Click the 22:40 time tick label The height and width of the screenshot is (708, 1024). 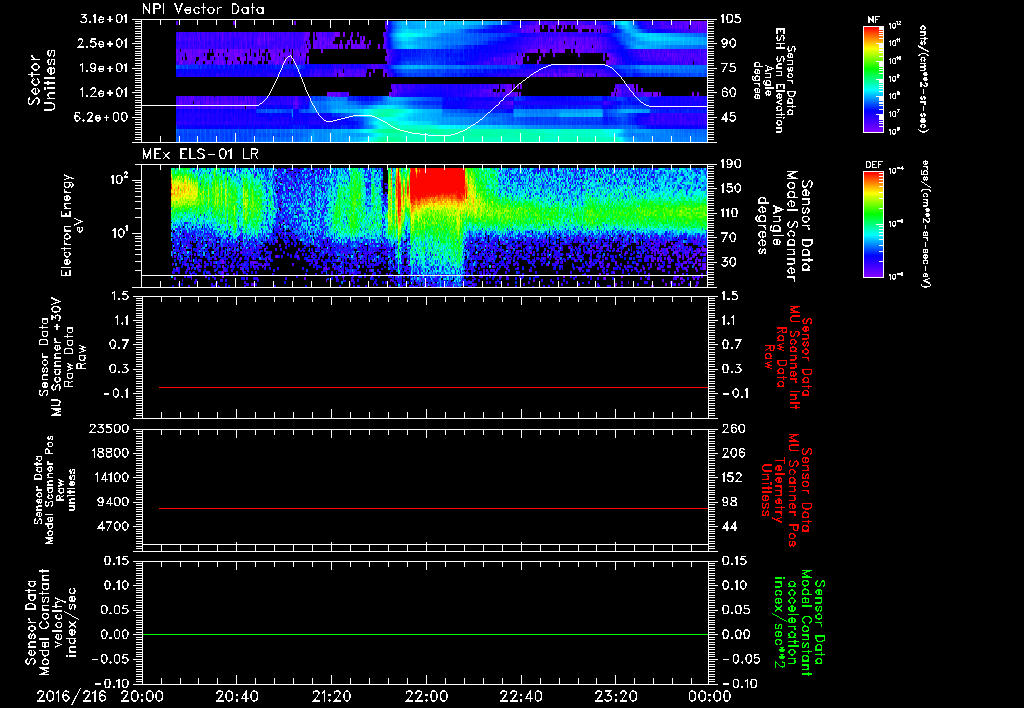tap(521, 696)
